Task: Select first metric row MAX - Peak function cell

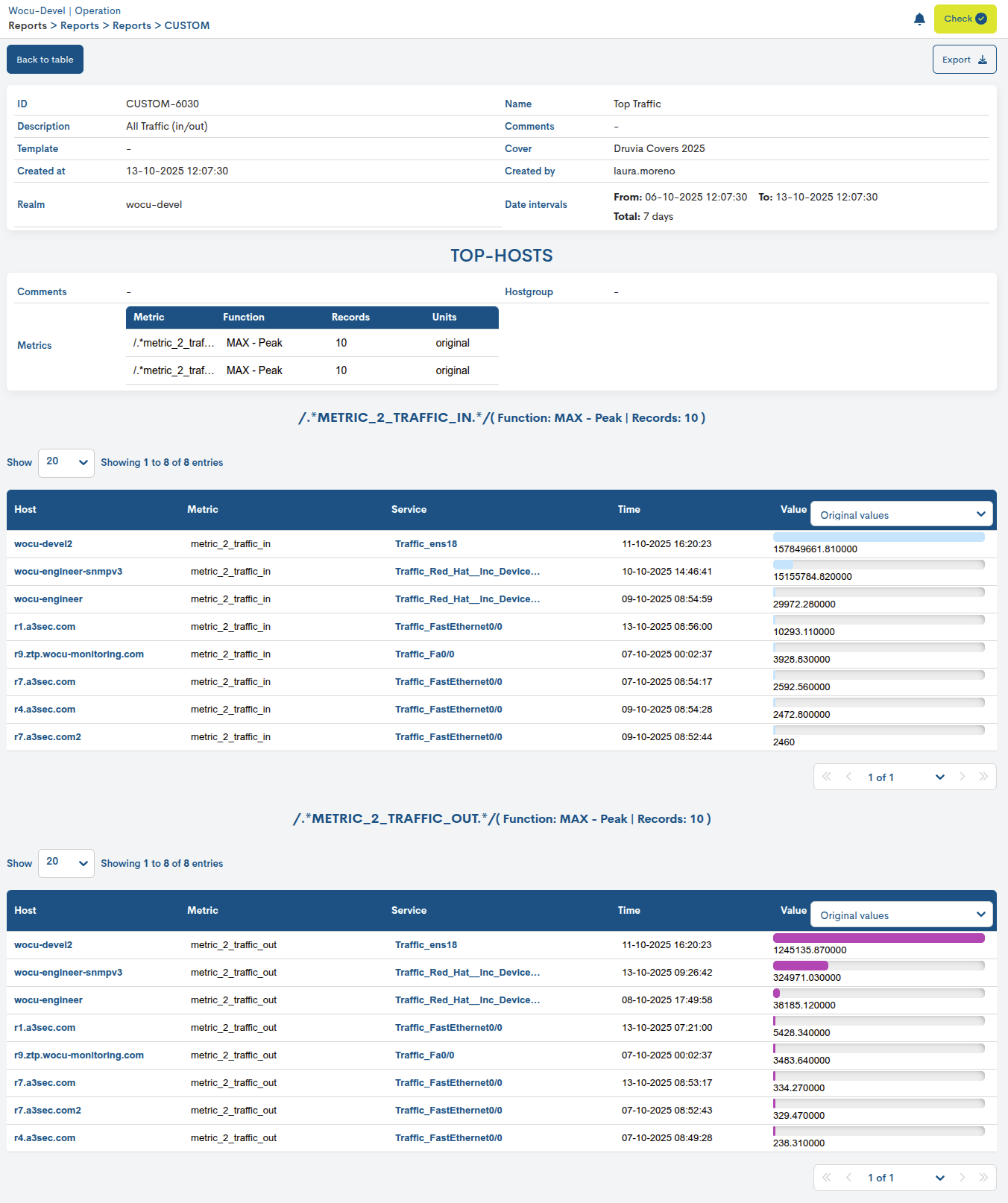Action: [x=255, y=343]
